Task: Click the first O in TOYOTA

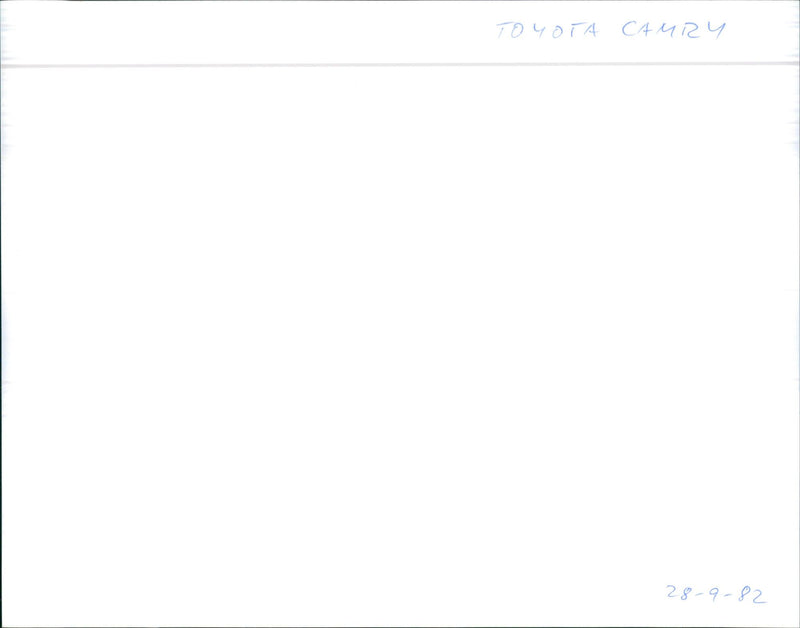Action: coord(517,31)
